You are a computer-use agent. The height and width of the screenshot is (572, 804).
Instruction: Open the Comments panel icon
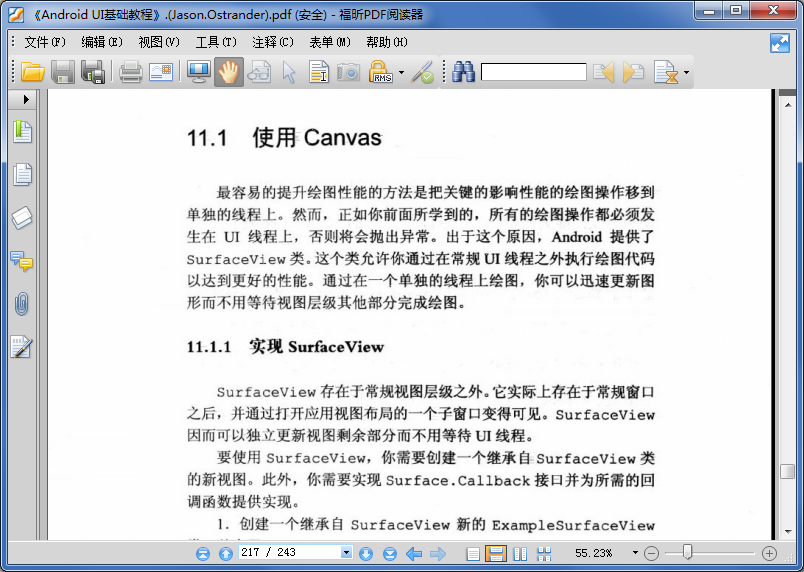click(22, 261)
